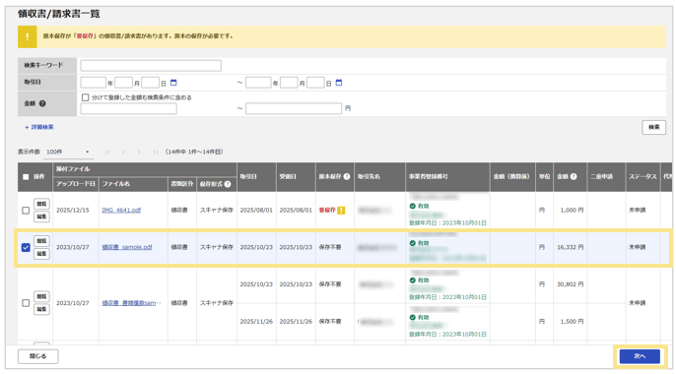Focus the end date month field
Viewport: 676px width, 374px height.
pos(289,83)
